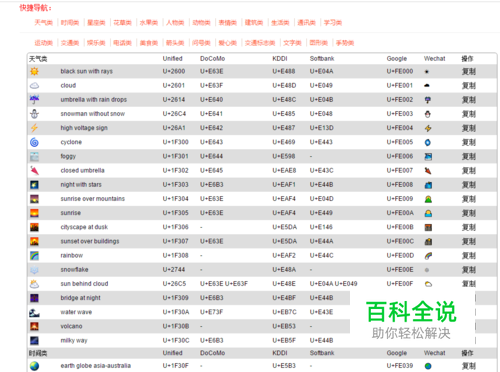The height and width of the screenshot is (372, 500).
Task: Open the 手势类 category link
Action: (345, 43)
